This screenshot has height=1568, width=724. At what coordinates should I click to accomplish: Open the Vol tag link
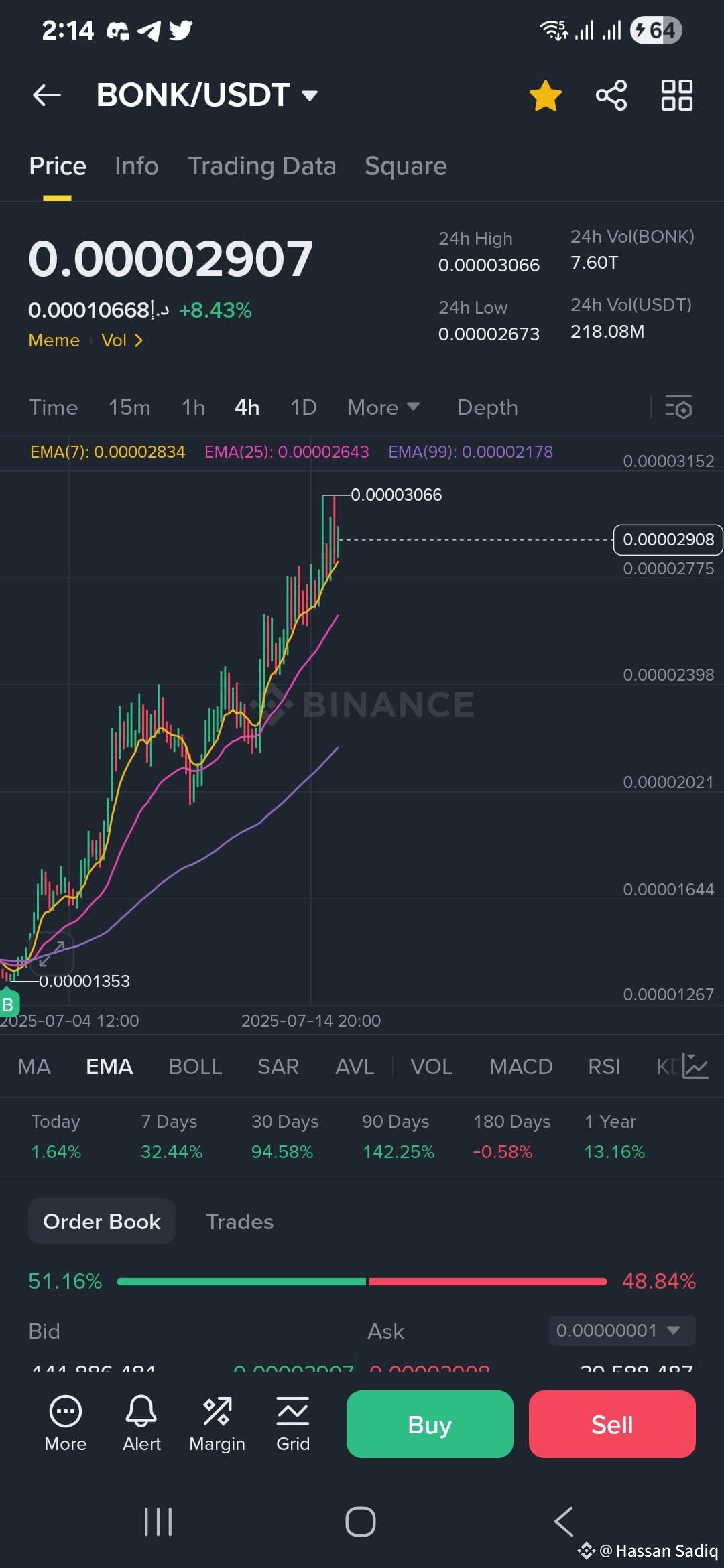click(x=122, y=340)
